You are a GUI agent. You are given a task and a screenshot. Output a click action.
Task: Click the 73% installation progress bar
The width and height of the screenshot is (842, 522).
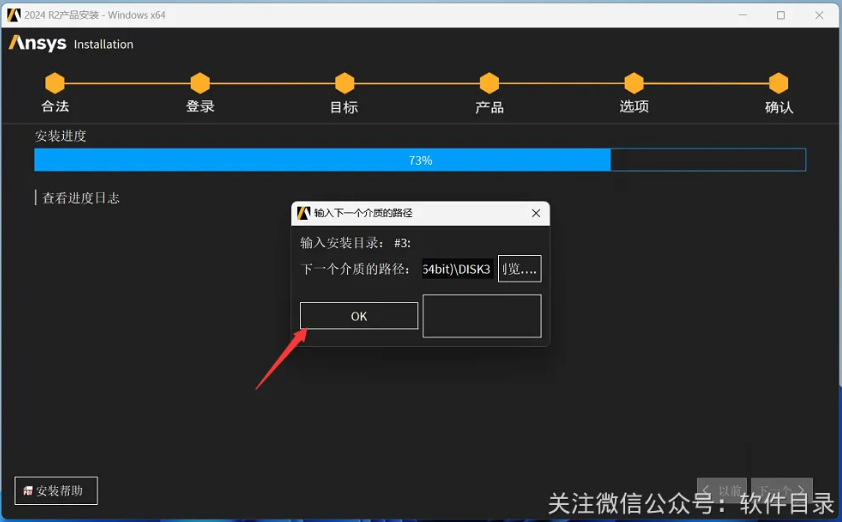pyautogui.click(x=420, y=160)
